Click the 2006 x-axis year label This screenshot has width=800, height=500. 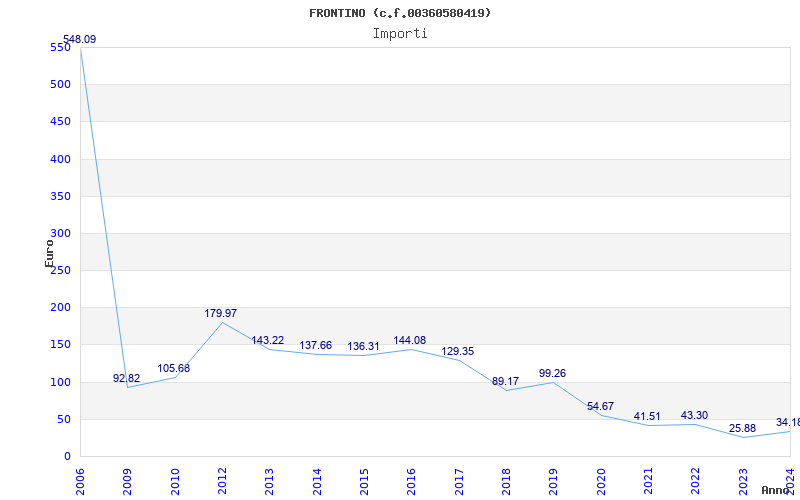click(x=80, y=482)
